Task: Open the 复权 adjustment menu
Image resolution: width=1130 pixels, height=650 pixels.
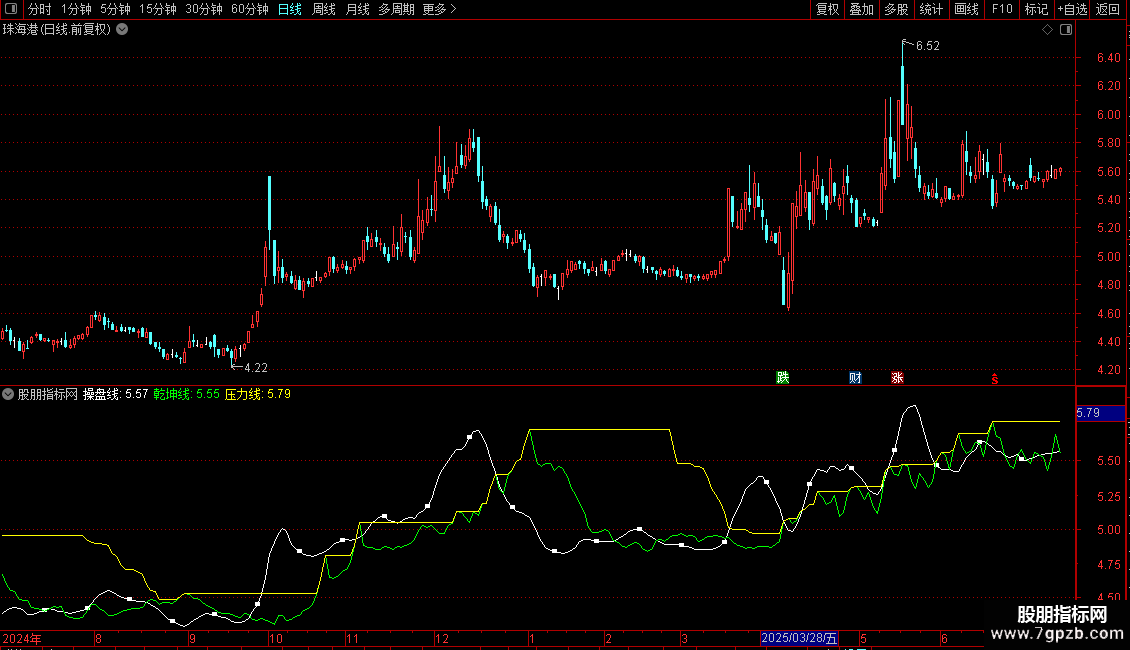Action: pos(827,9)
